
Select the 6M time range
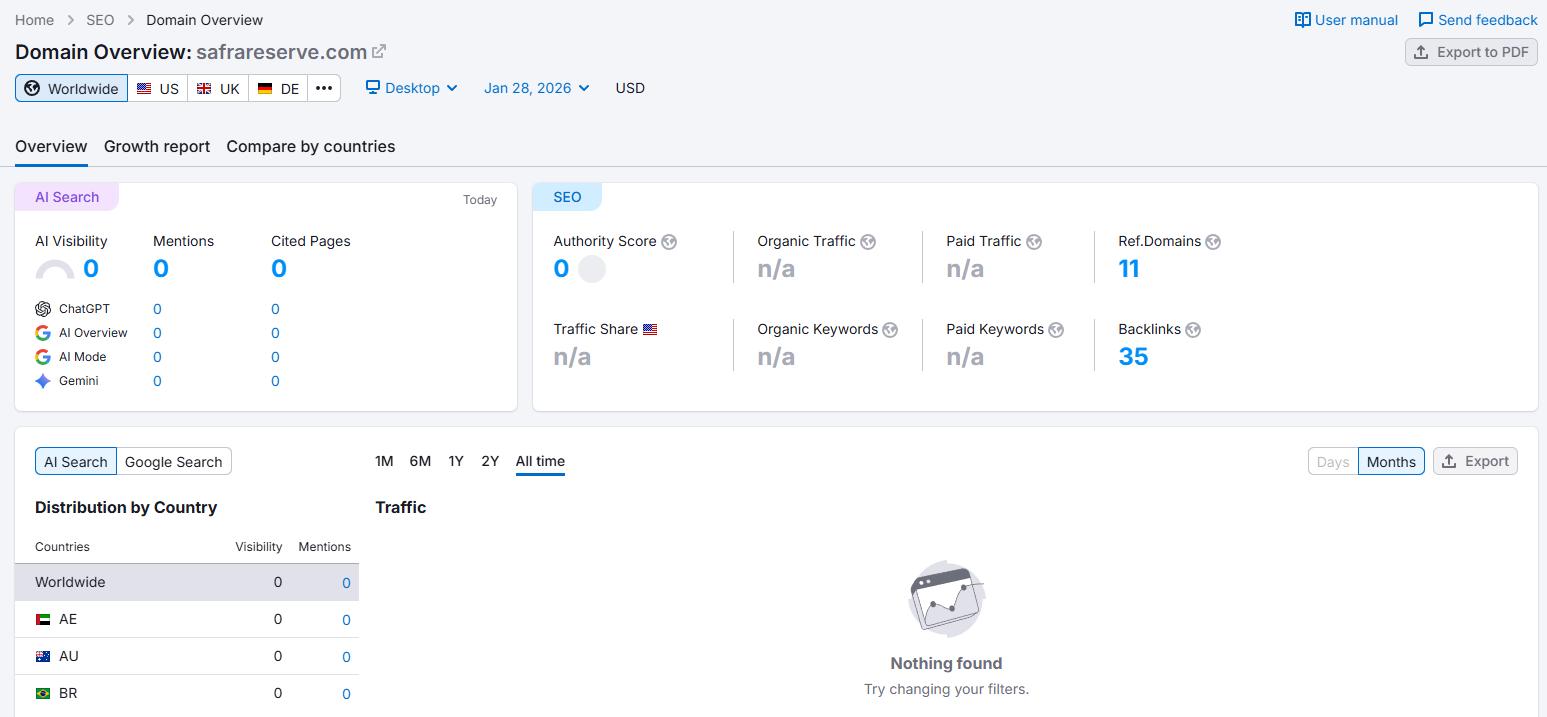(420, 461)
